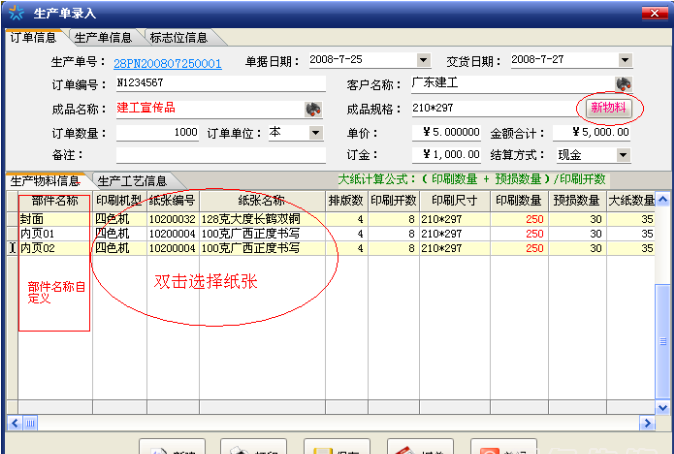Select 印刷尺寸 210*297 in 内页02 row

[x=455, y=248]
